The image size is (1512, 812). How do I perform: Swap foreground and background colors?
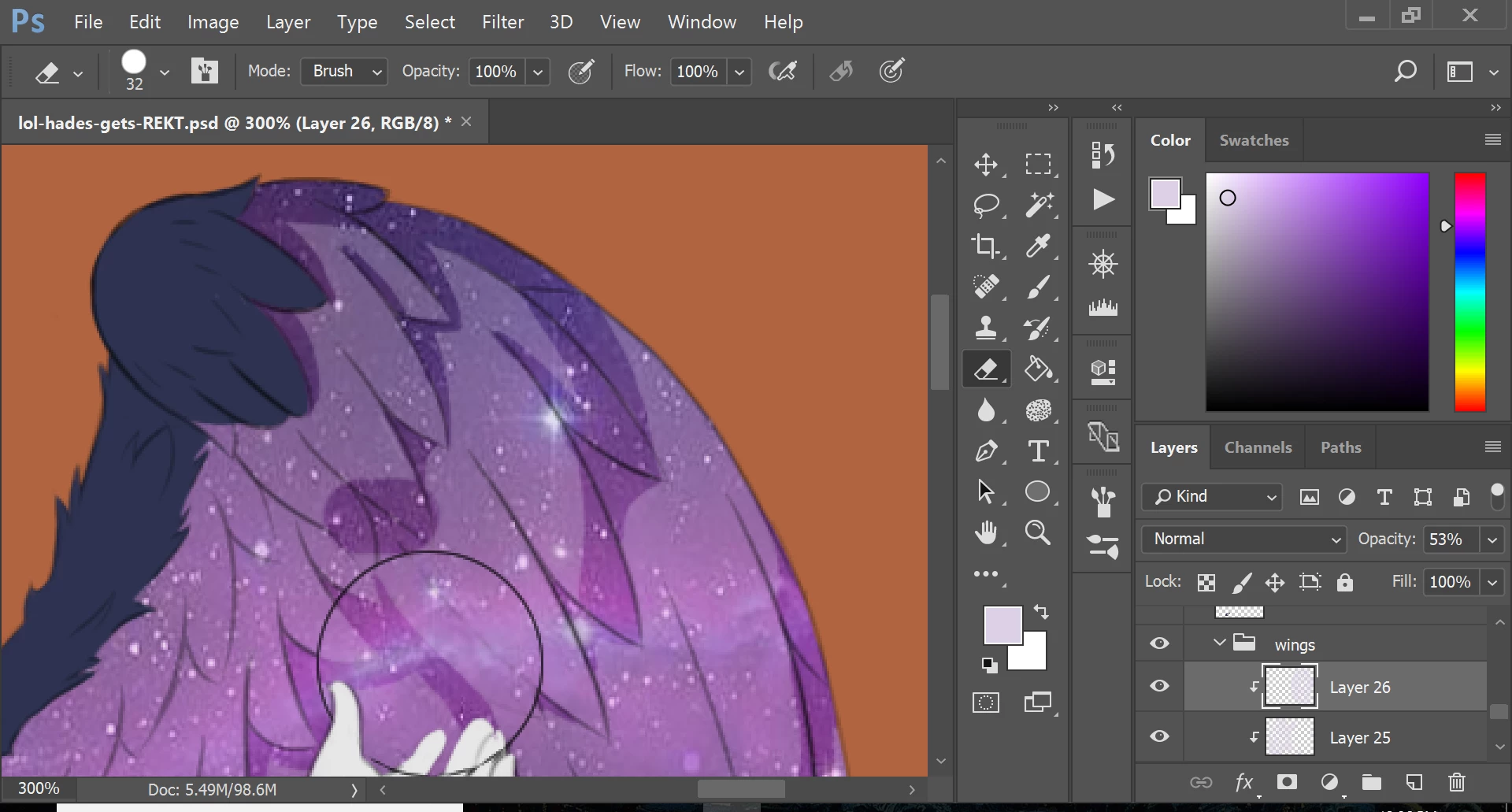pos(1041,611)
